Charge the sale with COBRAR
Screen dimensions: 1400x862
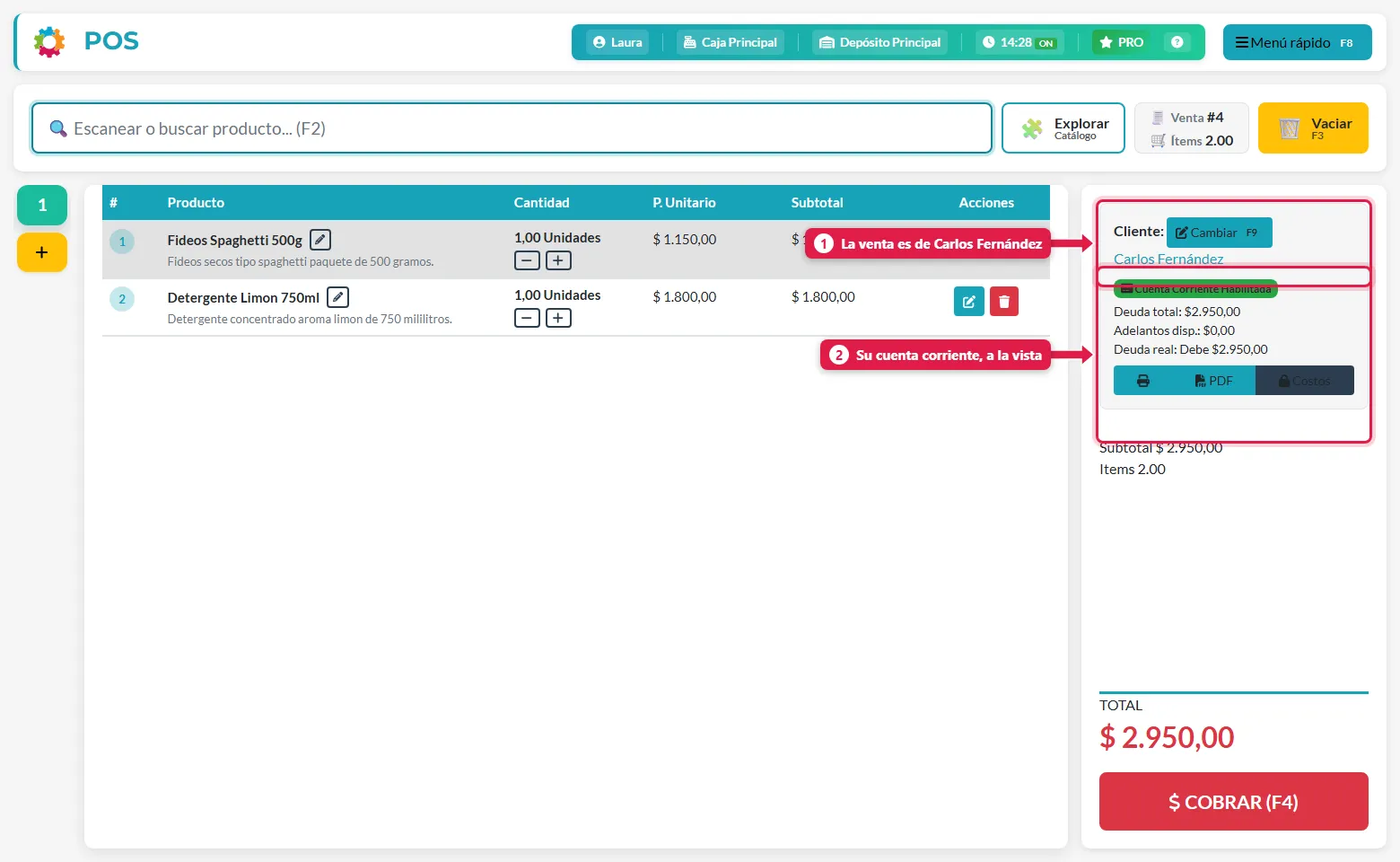point(1234,802)
